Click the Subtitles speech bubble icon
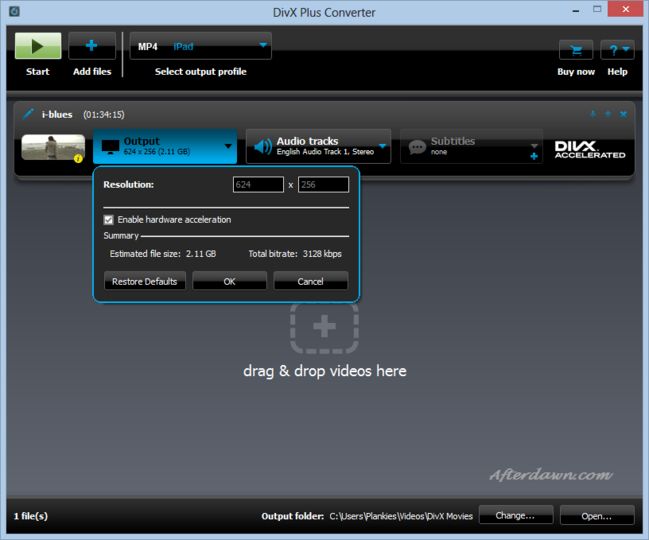 [417, 147]
